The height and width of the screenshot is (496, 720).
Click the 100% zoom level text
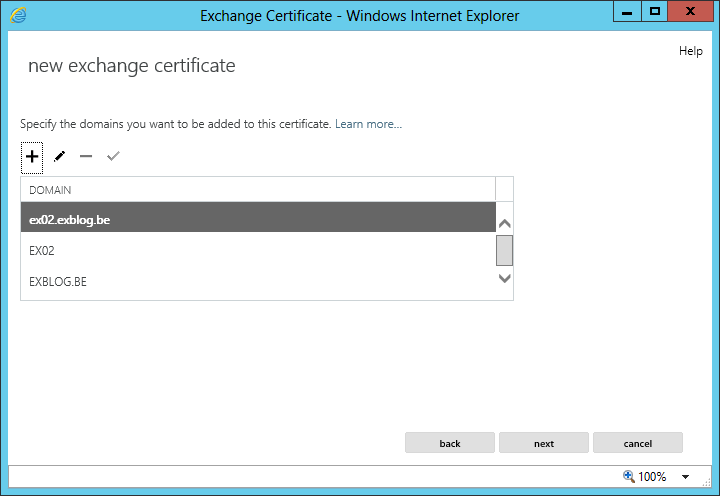click(652, 477)
